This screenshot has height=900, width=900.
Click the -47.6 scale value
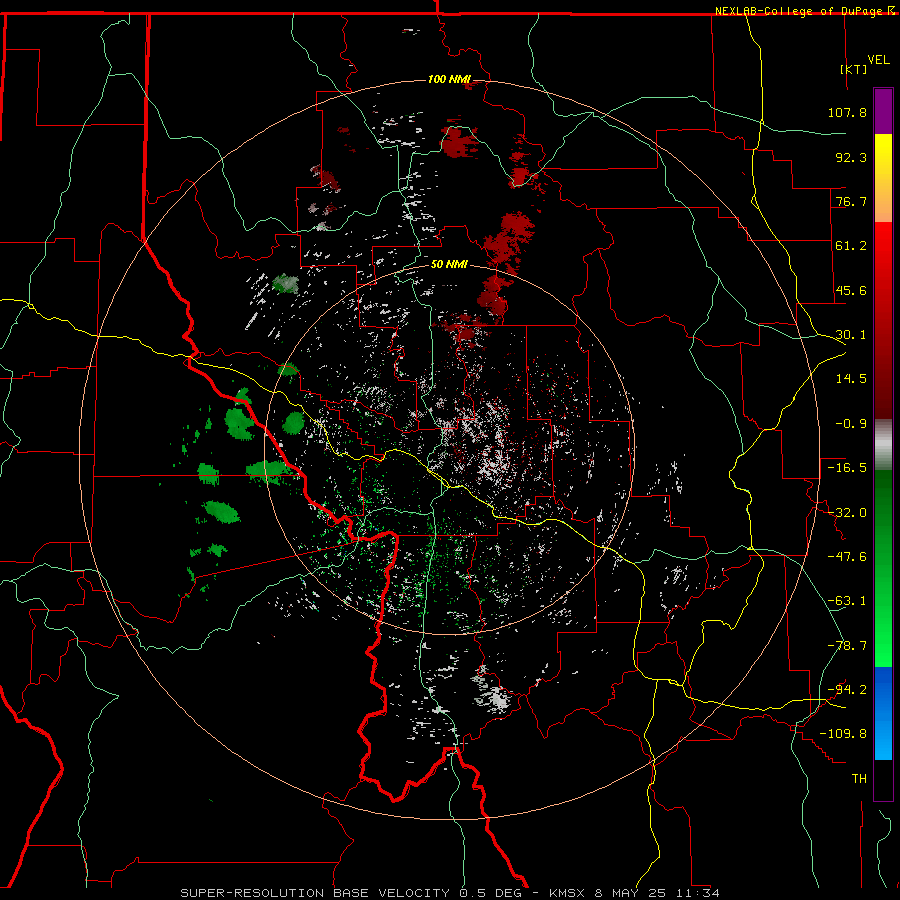tap(847, 557)
